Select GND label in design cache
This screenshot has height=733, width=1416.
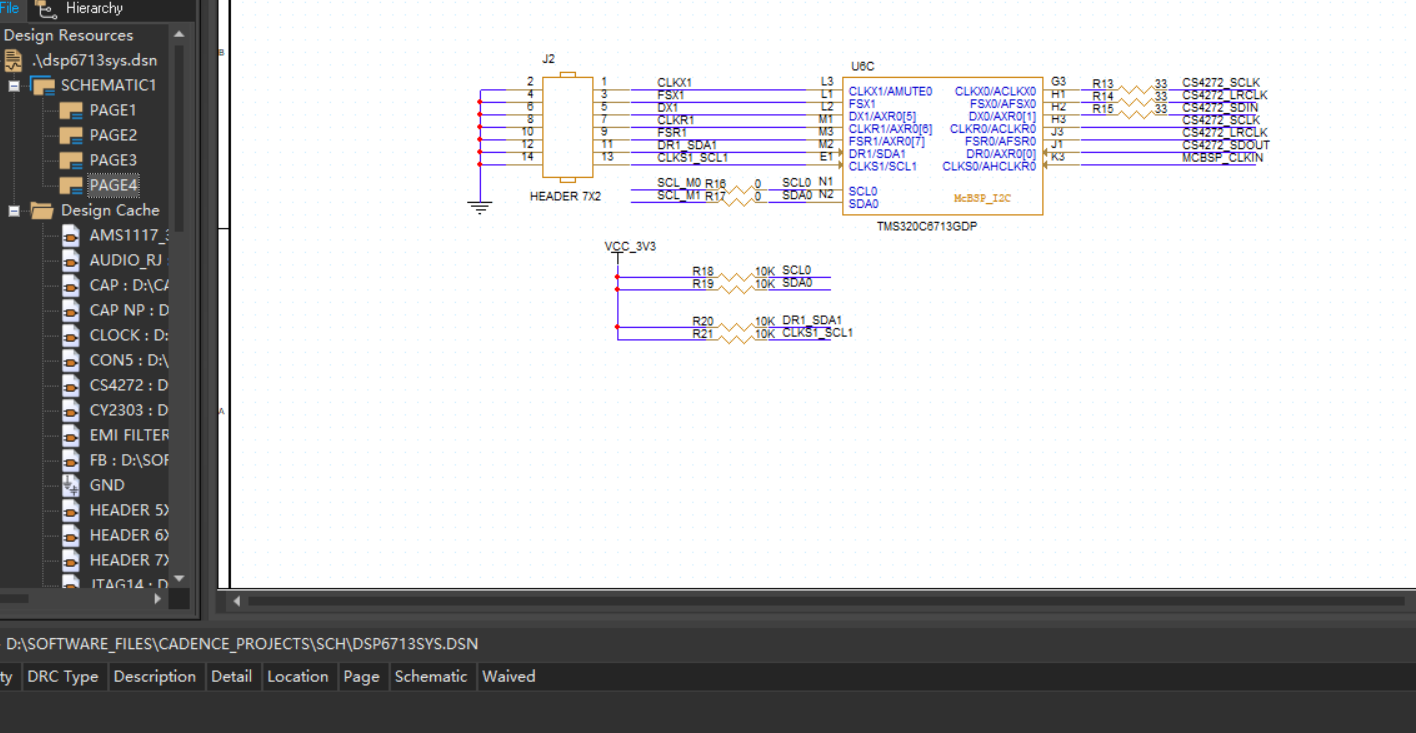click(107, 485)
